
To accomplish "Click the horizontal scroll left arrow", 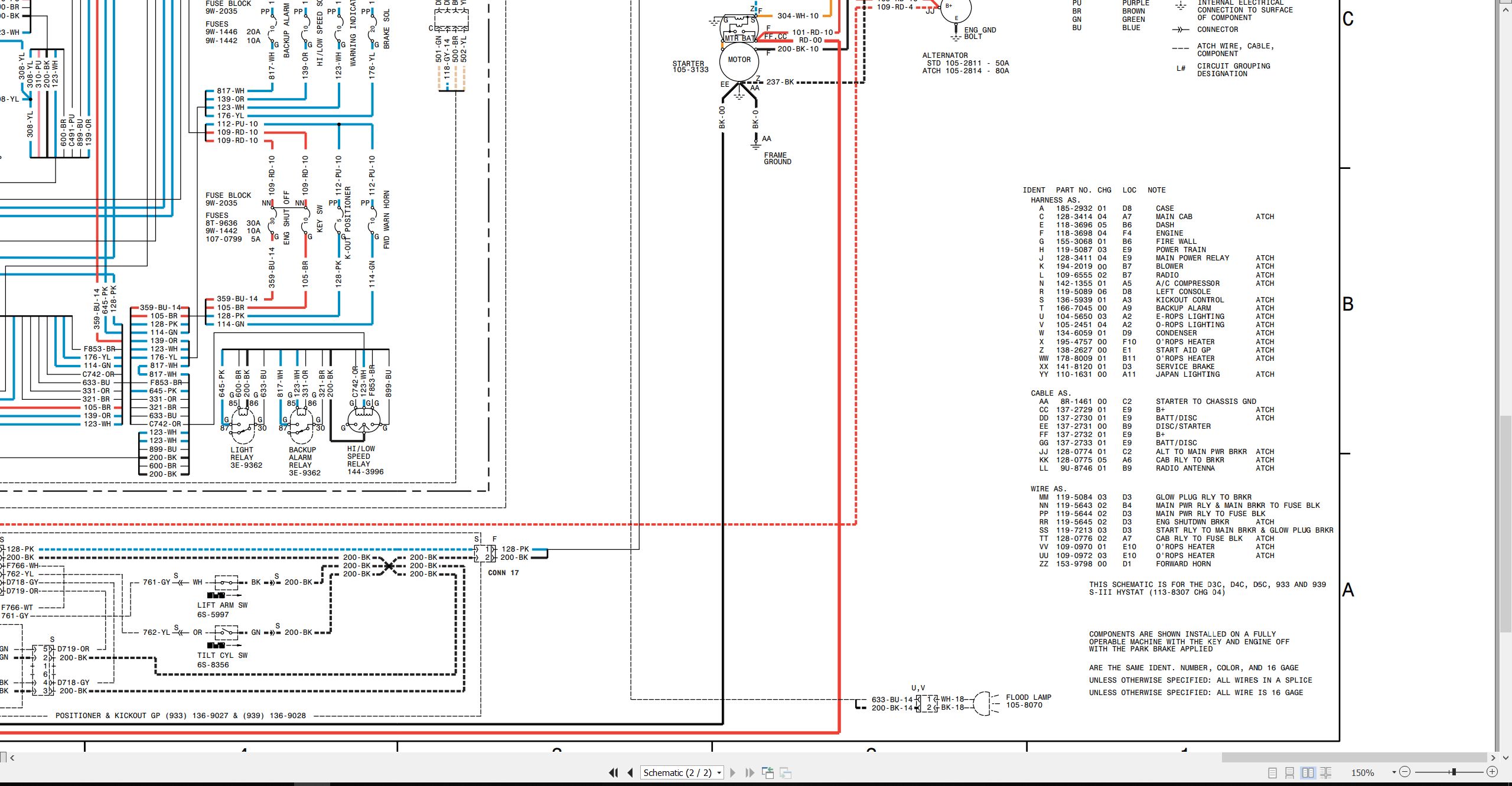I will (x=12, y=758).
